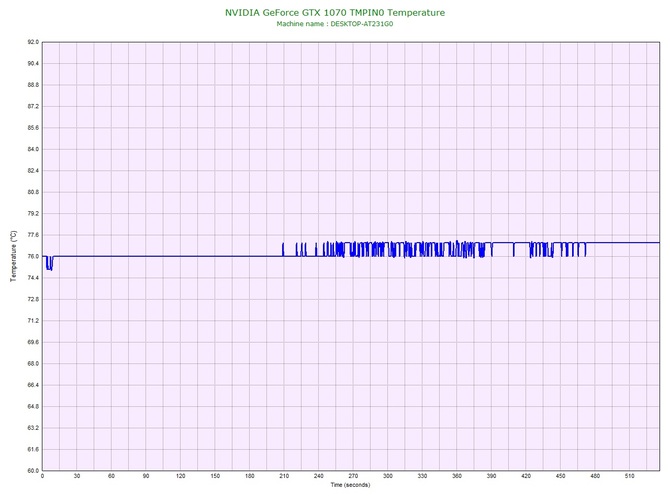Click the 30 seconds time axis label
Image resolution: width=670 pixels, height=502 pixels.
77,476
